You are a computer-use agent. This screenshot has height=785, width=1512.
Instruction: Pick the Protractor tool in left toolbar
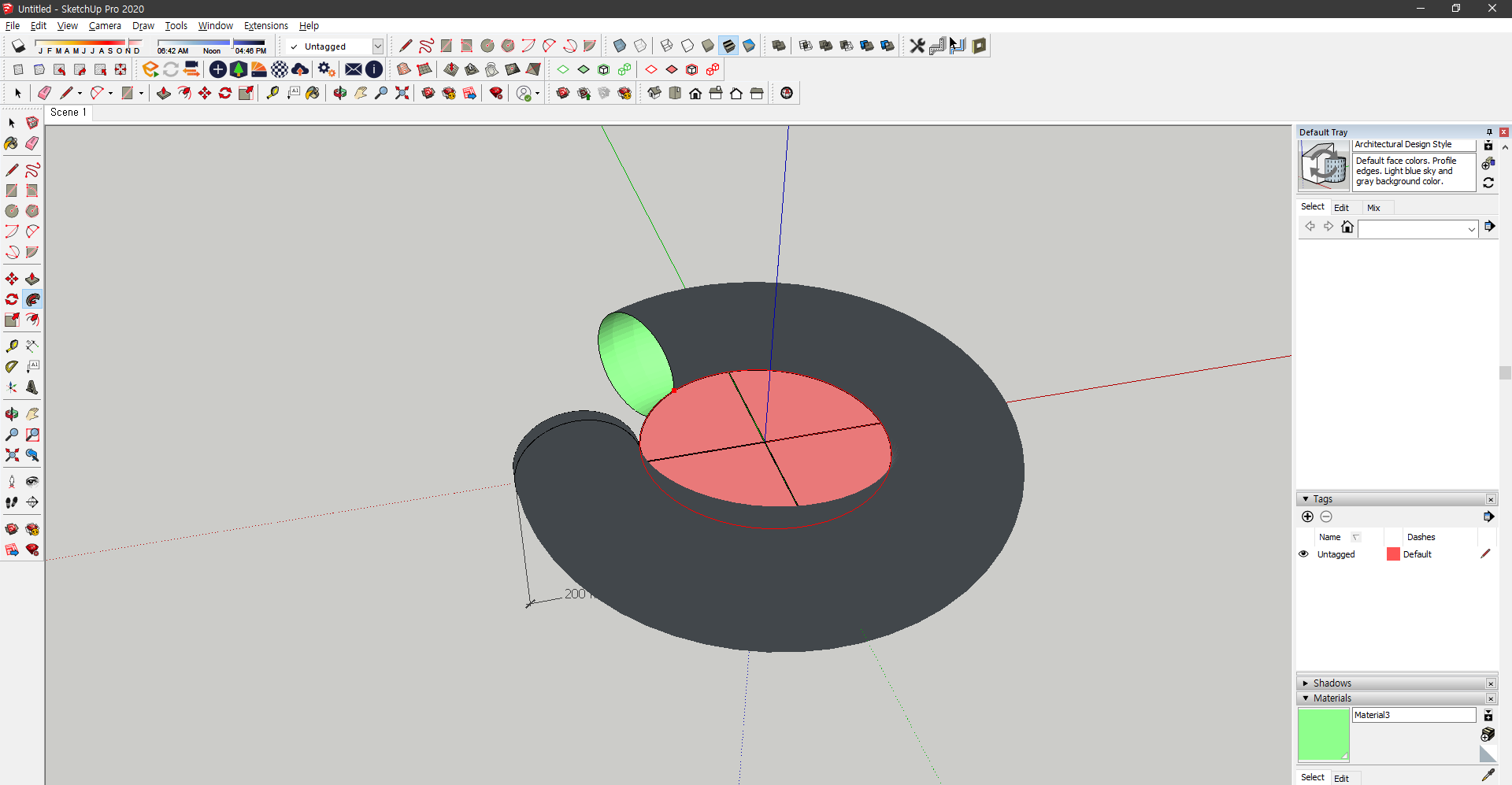(x=12, y=367)
